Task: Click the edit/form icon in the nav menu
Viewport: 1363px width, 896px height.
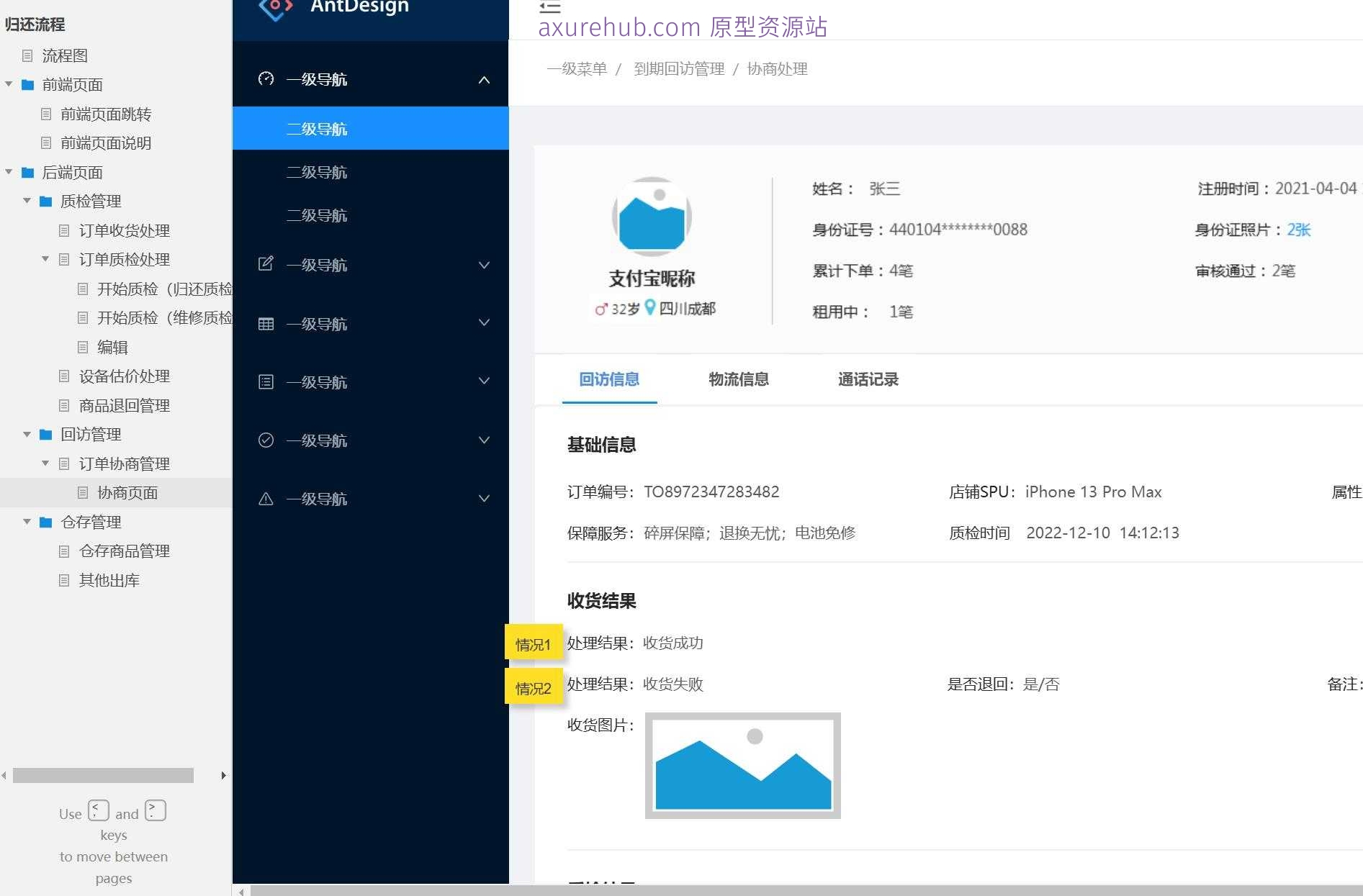Action: tap(266, 264)
